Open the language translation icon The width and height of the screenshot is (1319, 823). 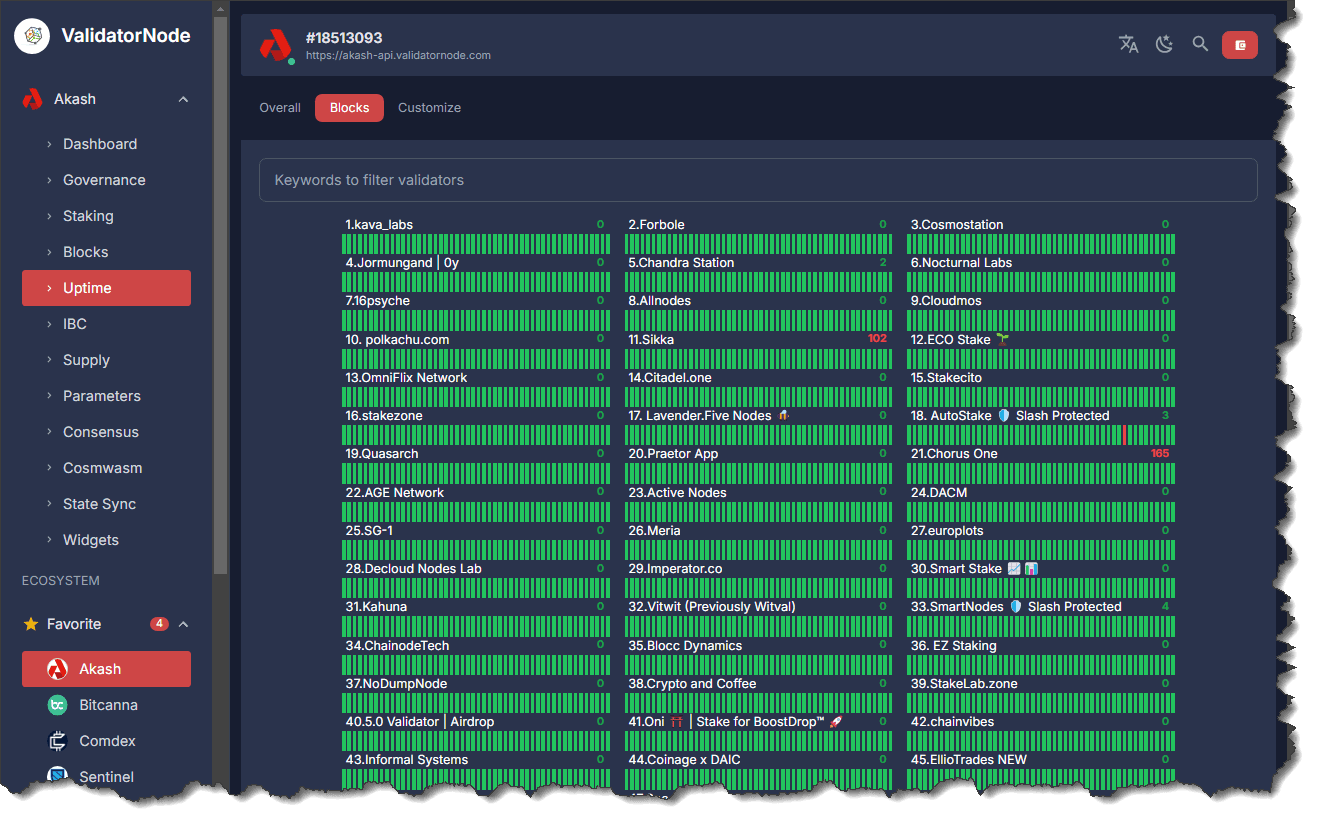tap(1129, 44)
